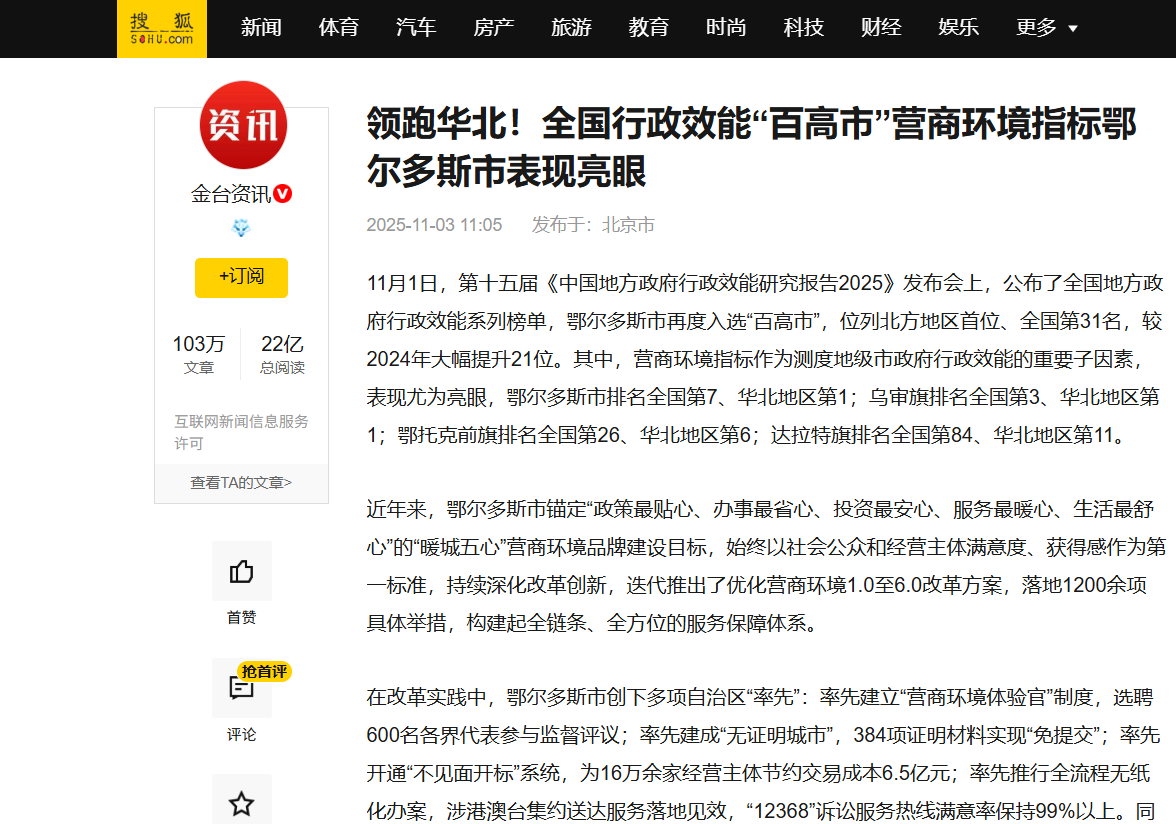The image size is (1176, 824).
Task: Click the blue diamond badge under author name
Action: coord(241,228)
